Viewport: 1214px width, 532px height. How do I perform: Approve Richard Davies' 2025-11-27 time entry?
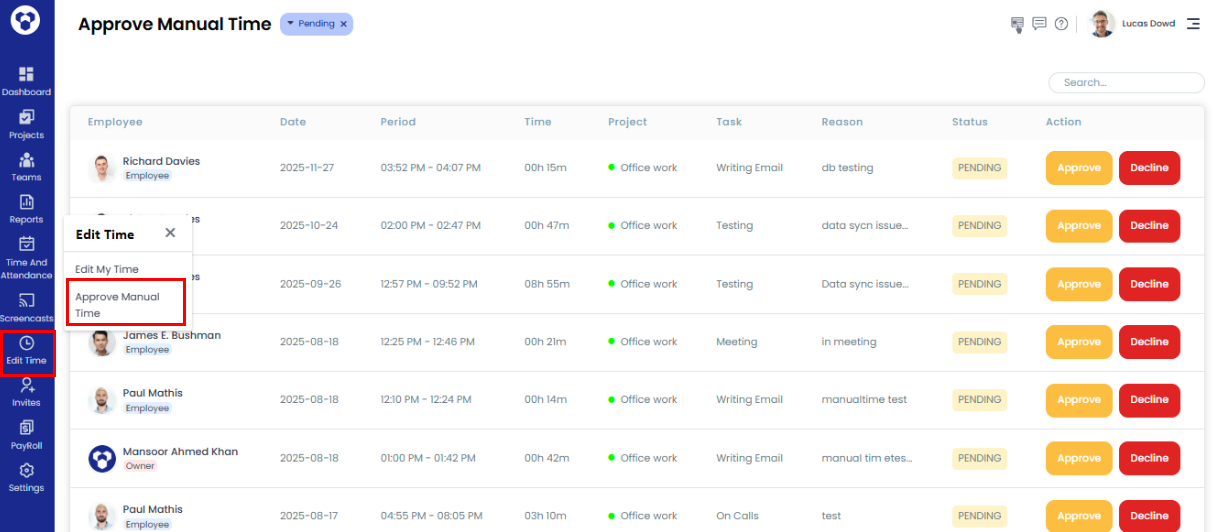point(1079,168)
